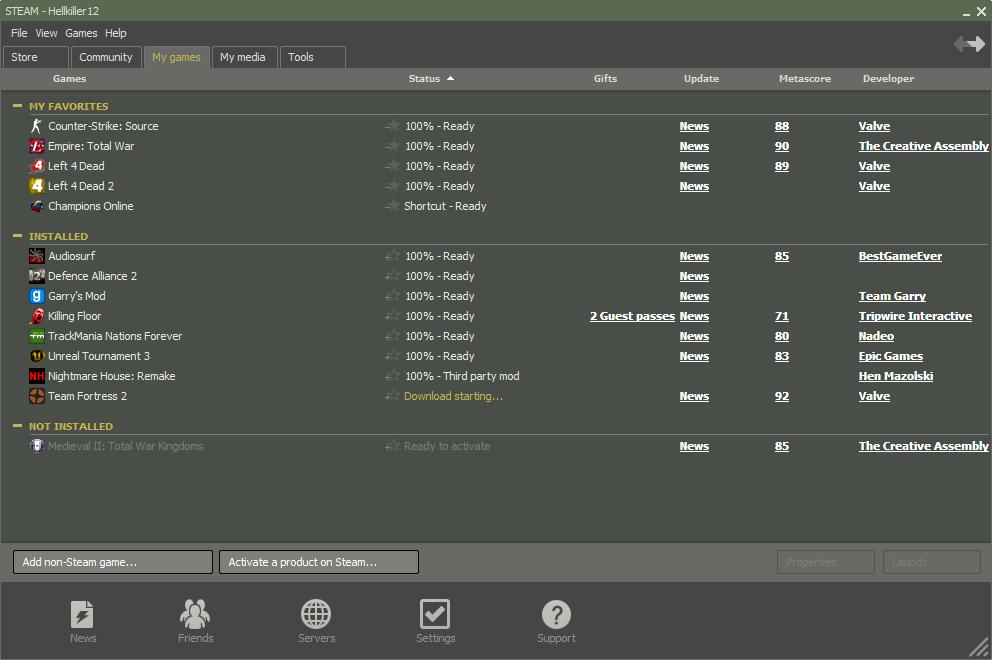Toggle the favorite star for Left 4 Dead 2

click(392, 186)
